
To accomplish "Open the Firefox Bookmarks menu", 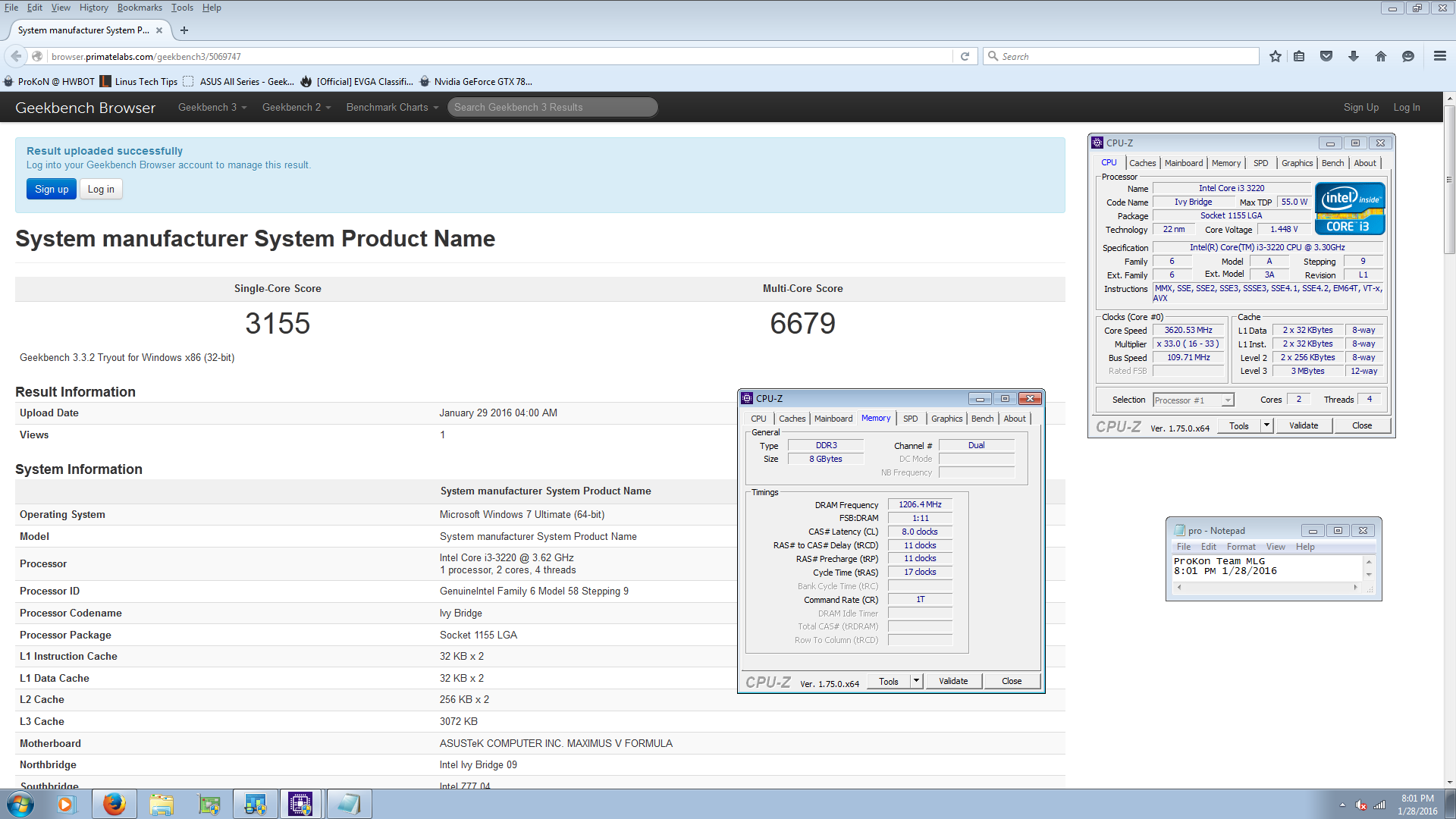I will [x=140, y=8].
